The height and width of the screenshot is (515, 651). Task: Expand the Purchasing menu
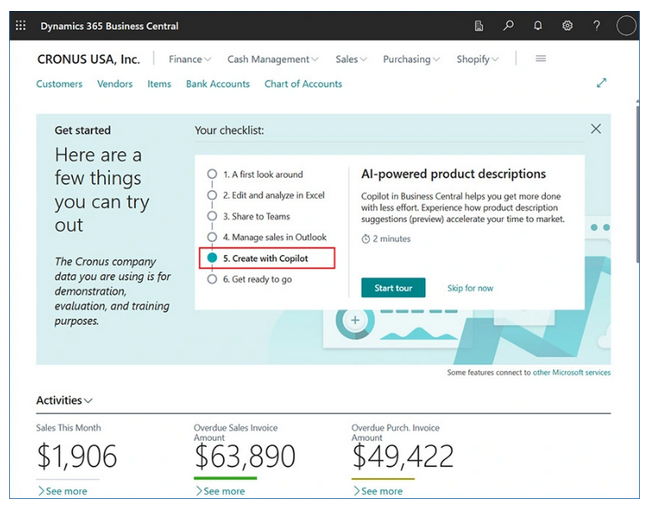tap(411, 59)
